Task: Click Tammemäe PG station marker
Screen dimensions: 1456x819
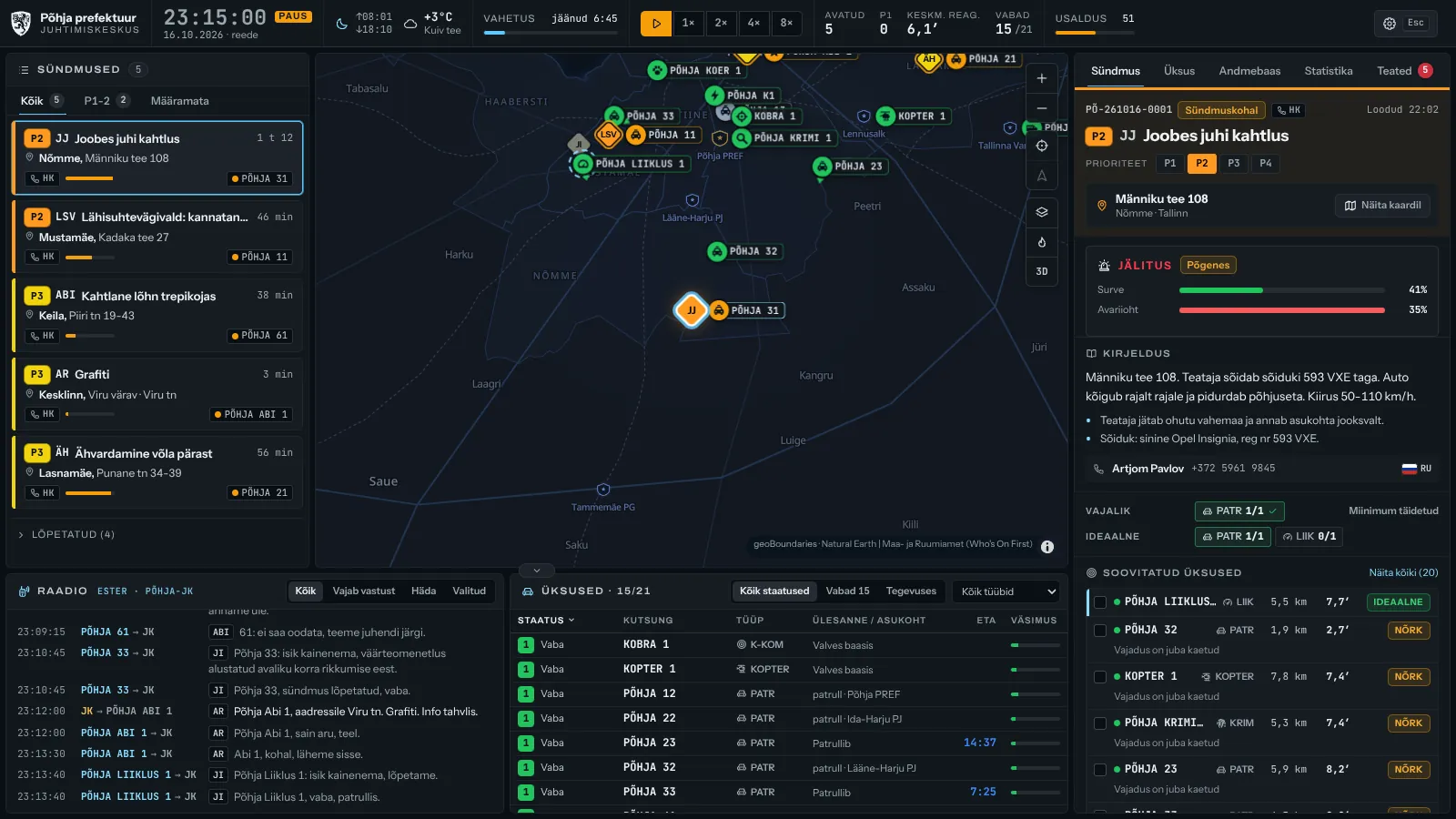Action: click(603, 490)
